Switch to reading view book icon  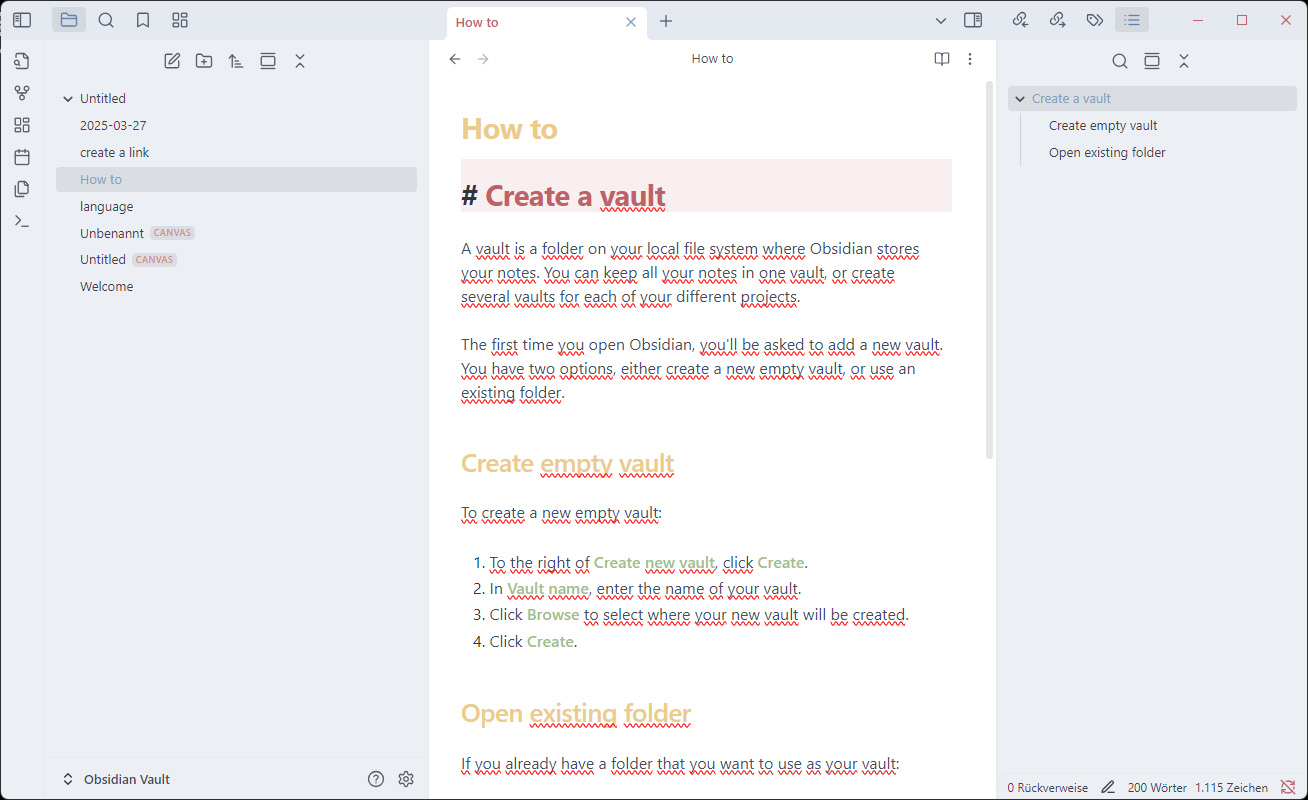942,59
